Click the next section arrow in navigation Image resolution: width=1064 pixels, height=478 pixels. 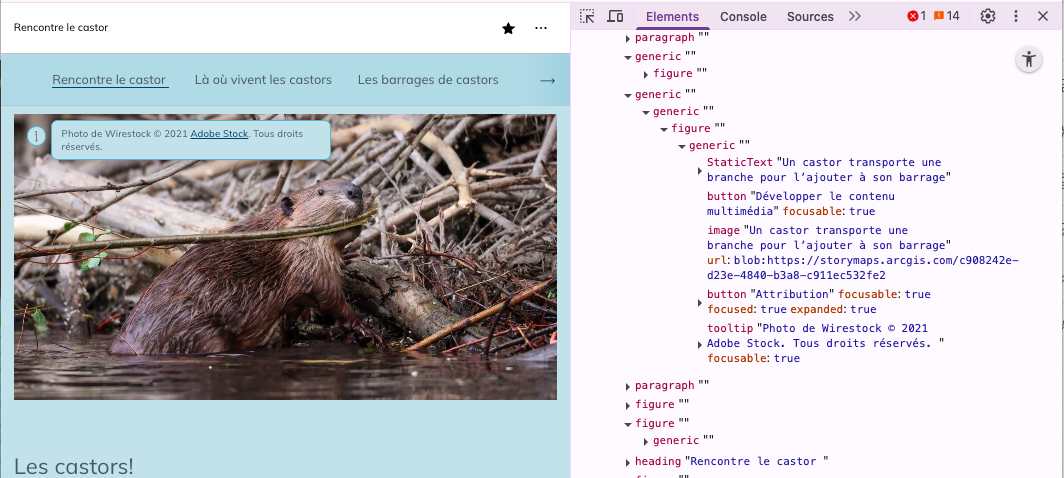(x=547, y=80)
